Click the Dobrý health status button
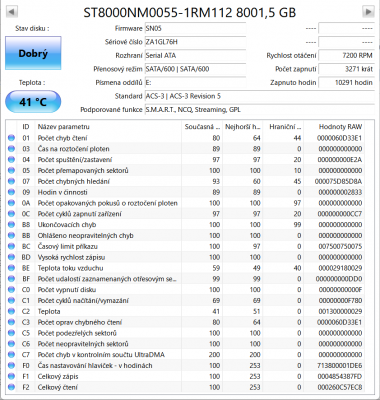380x400 pixels. point(33,53)
